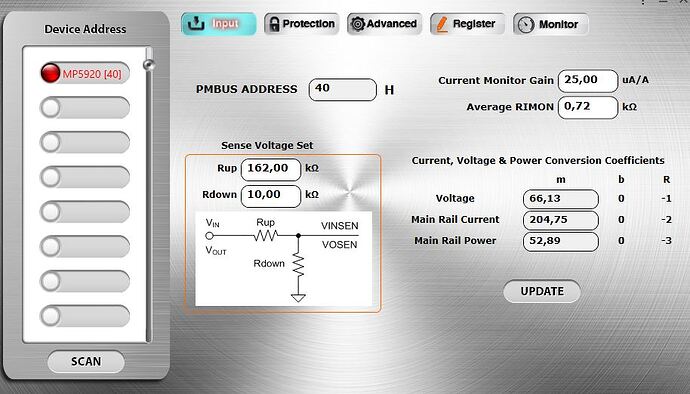This screenshot has height=394, width=690.
Task: Click the pencil icon on Register
Action: coord(442,24)
